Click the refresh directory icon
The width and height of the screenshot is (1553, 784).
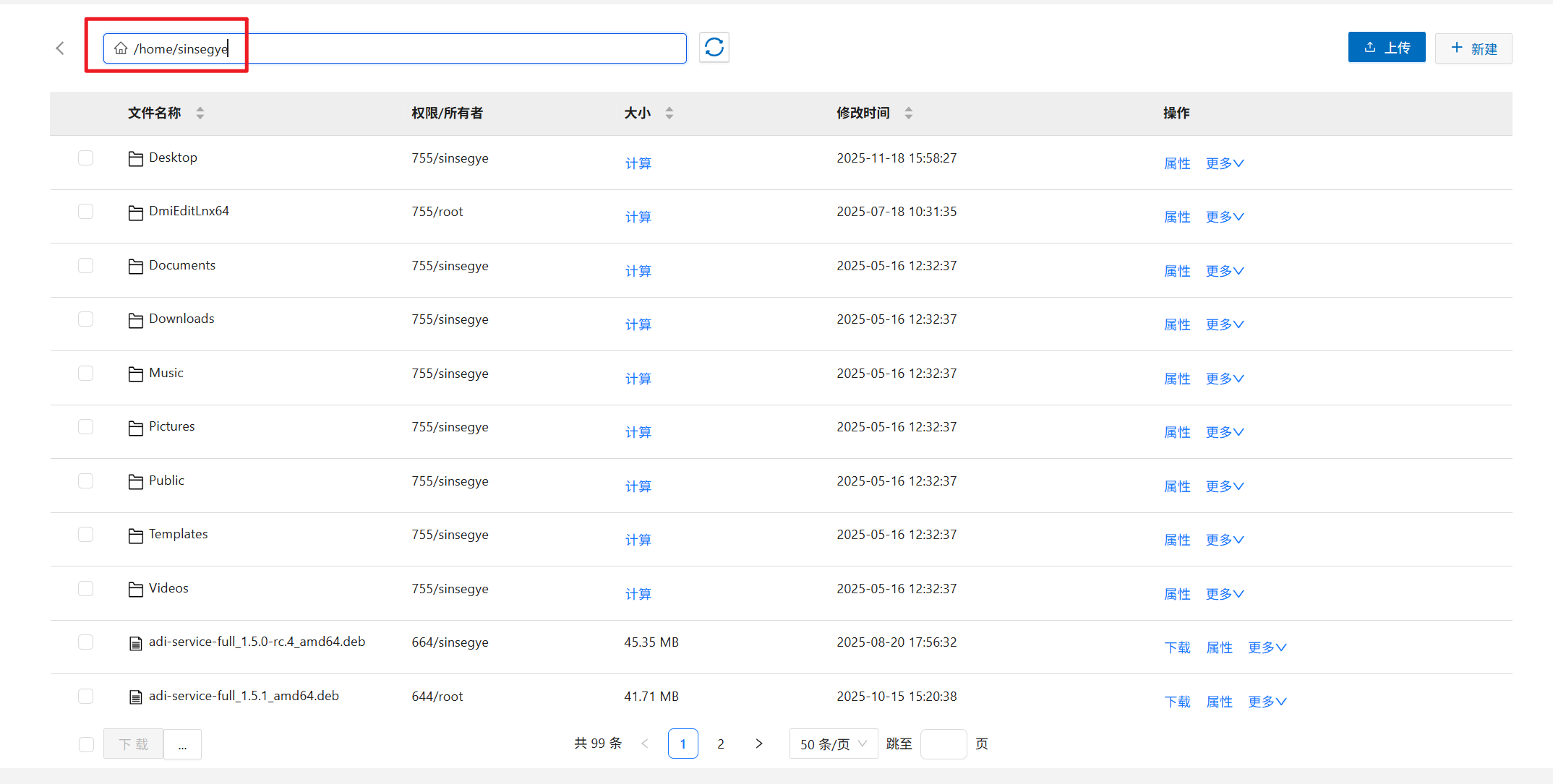coord(714,48)
